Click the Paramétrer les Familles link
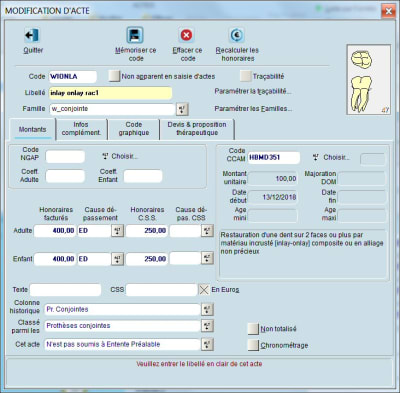The height and width of the screenshot is (393, 400). tap(253, 109)
